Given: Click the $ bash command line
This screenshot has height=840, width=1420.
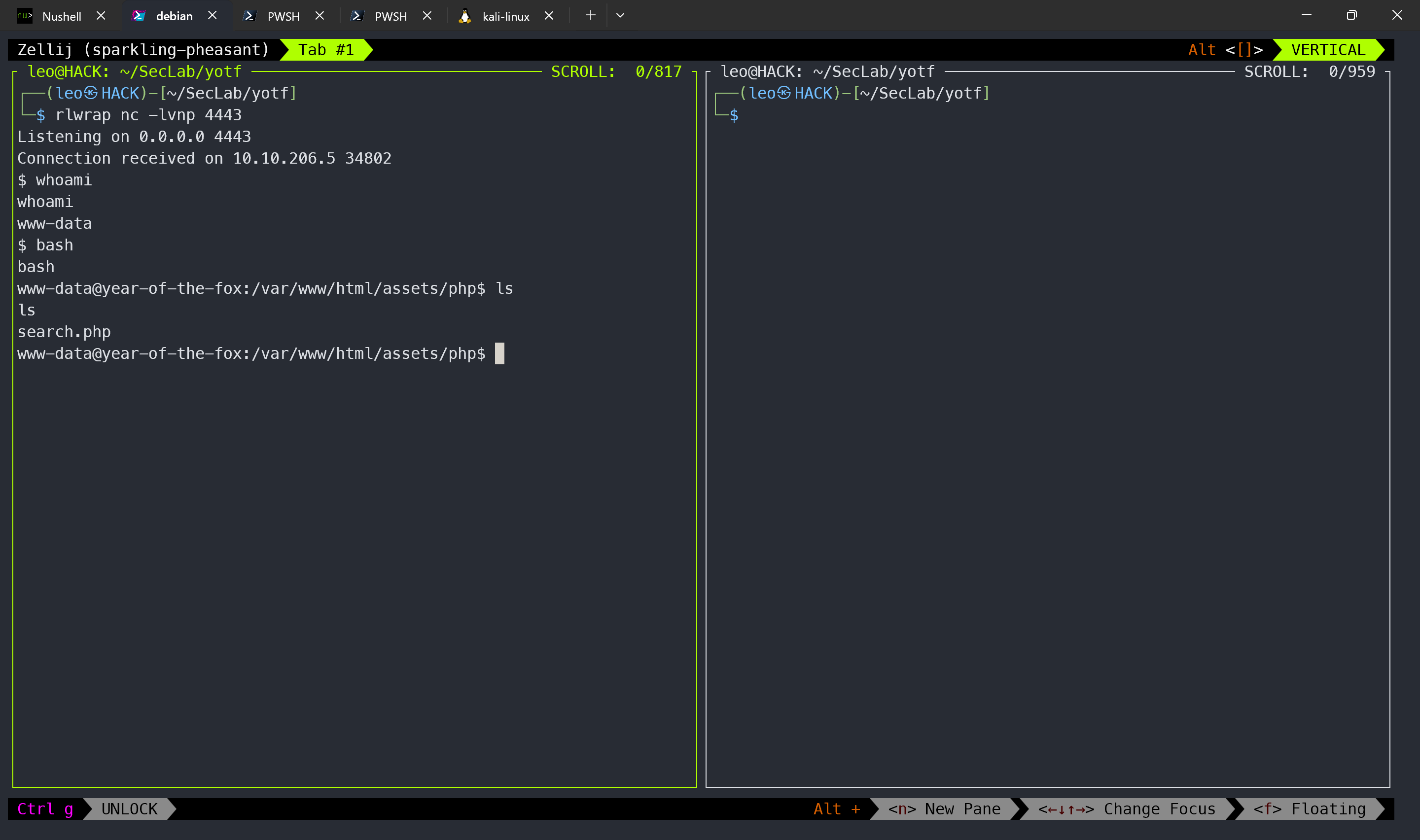Looking at the screenshot, I should 45,245.
